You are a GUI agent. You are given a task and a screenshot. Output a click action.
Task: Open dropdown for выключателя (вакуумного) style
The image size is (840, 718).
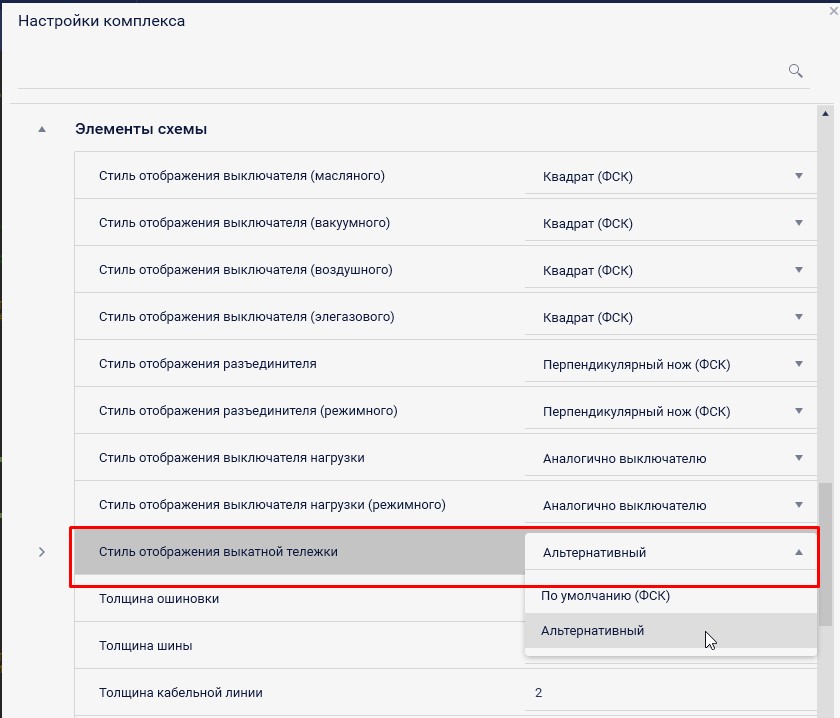pos(798,223)
